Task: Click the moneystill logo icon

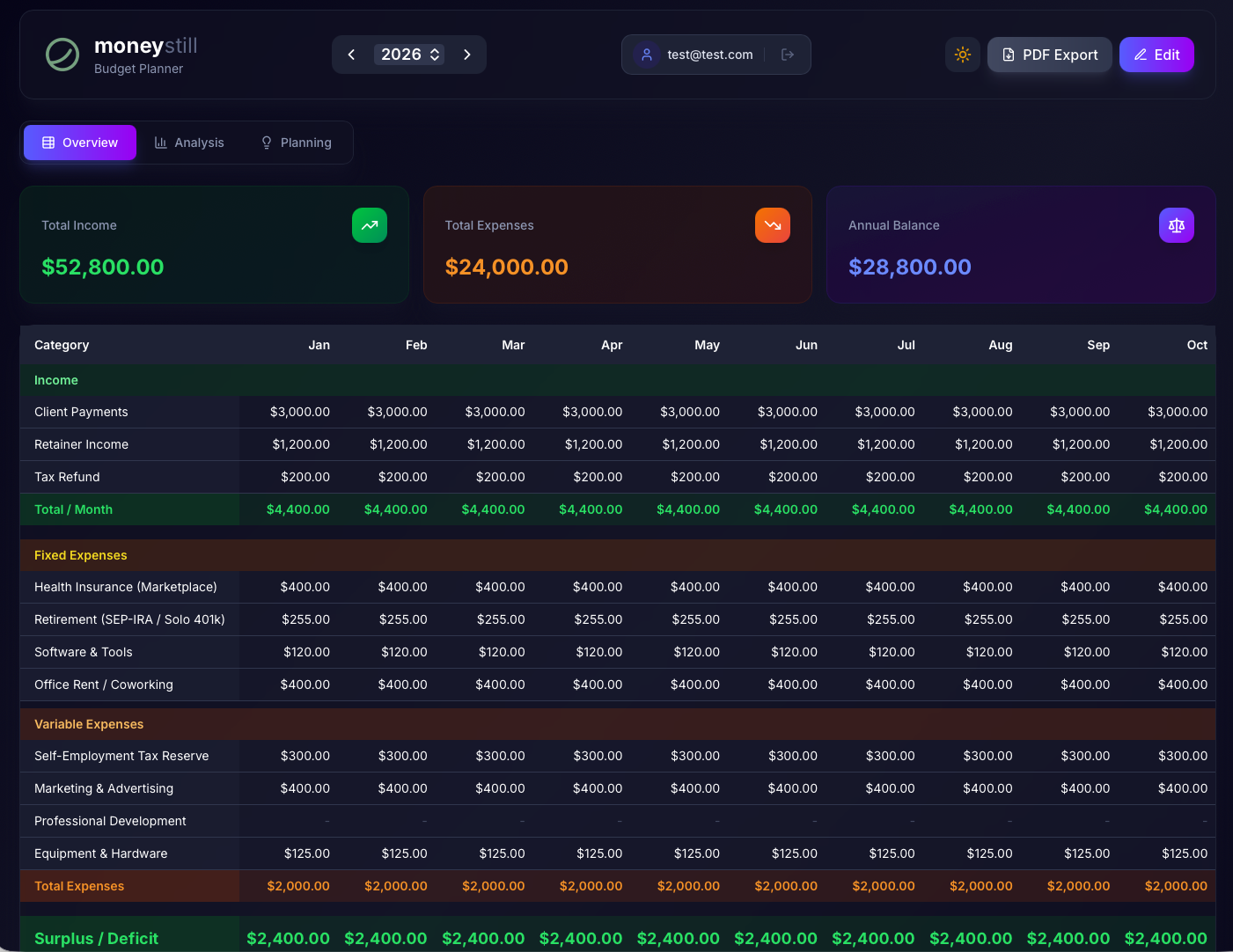Action: [62, 55]
